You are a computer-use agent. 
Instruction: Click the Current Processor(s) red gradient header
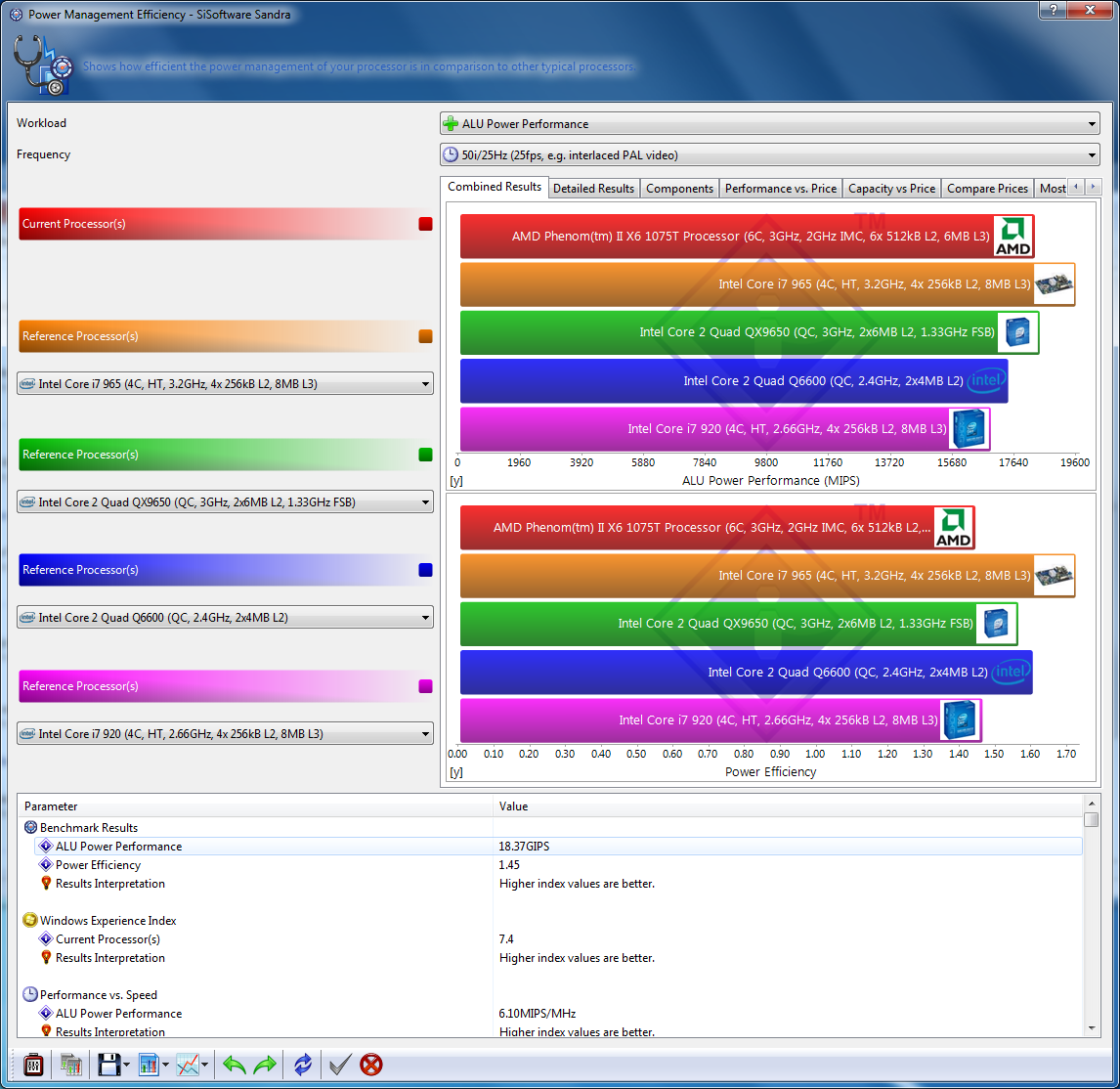click(x=226, y=224)
